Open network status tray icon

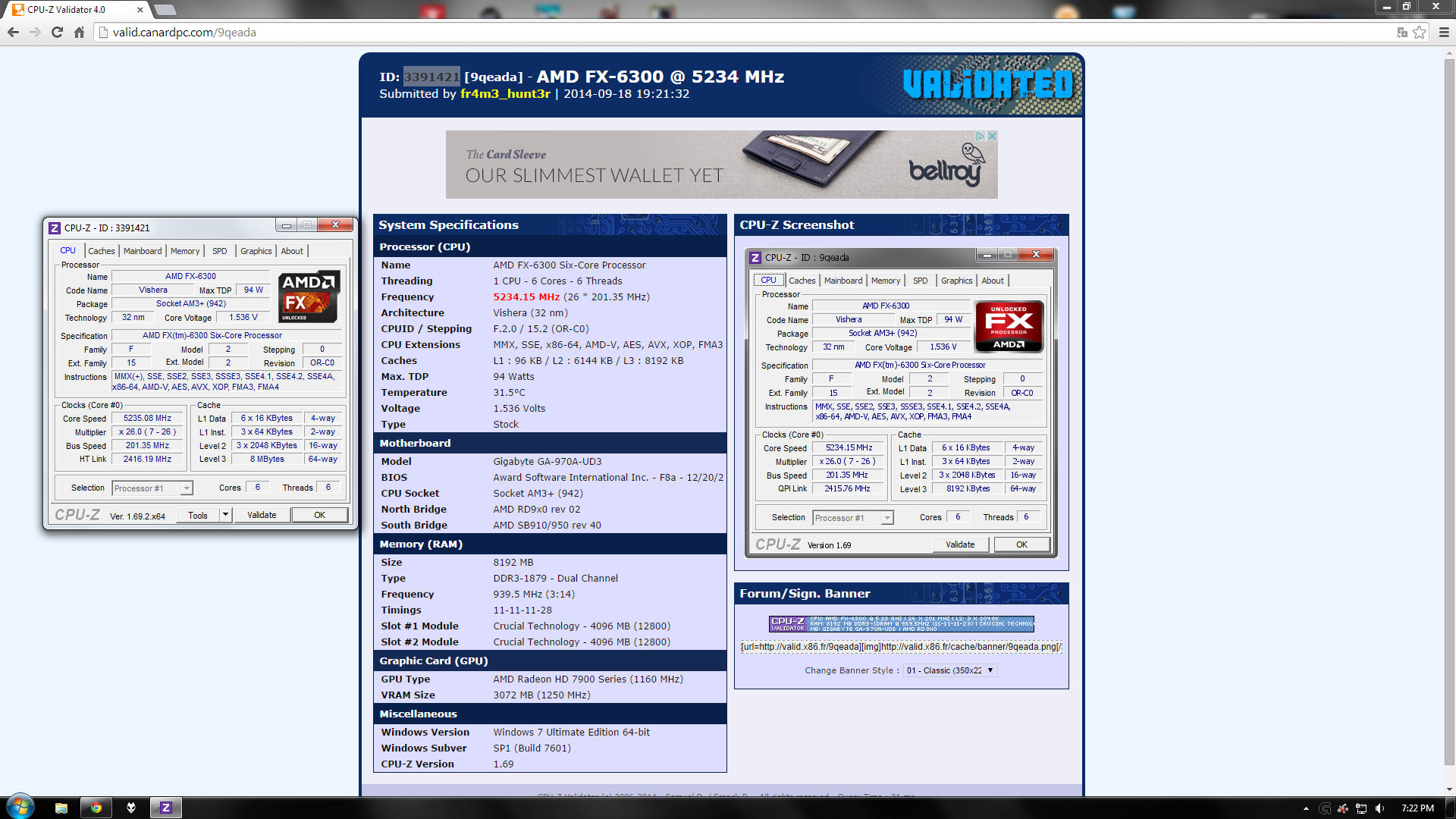pos(1361,808)
